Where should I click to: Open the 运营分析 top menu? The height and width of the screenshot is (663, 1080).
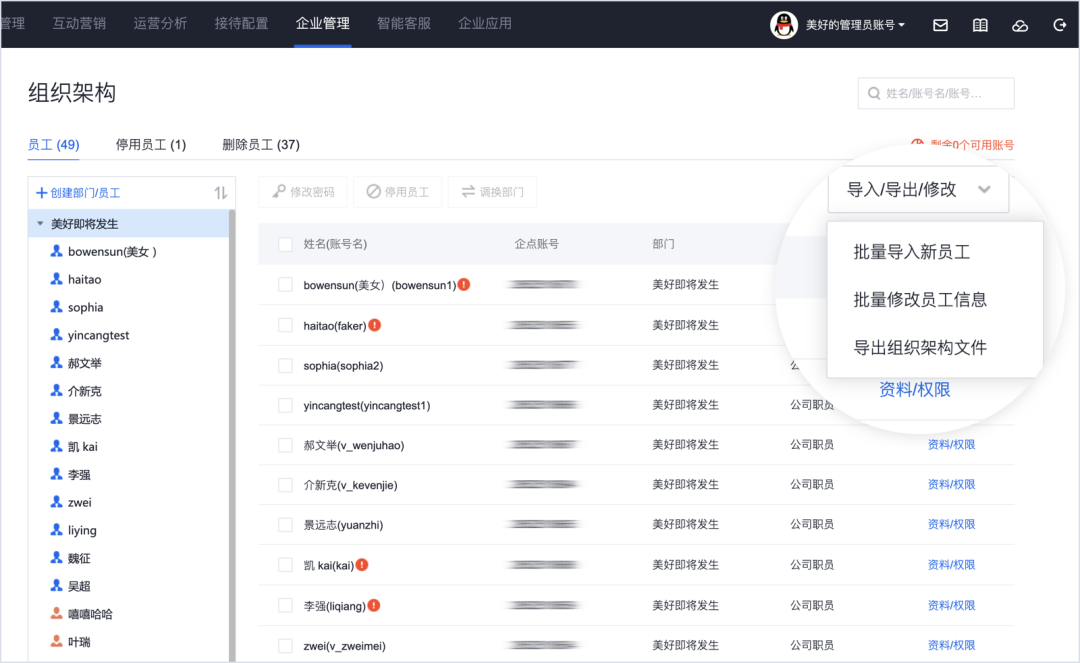pyautogui.click(x=160, y=23)
